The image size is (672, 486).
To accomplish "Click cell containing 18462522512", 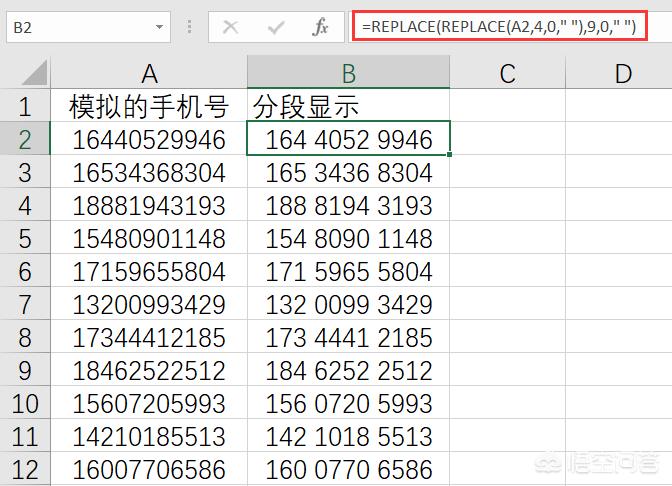I will click(149, 369).
